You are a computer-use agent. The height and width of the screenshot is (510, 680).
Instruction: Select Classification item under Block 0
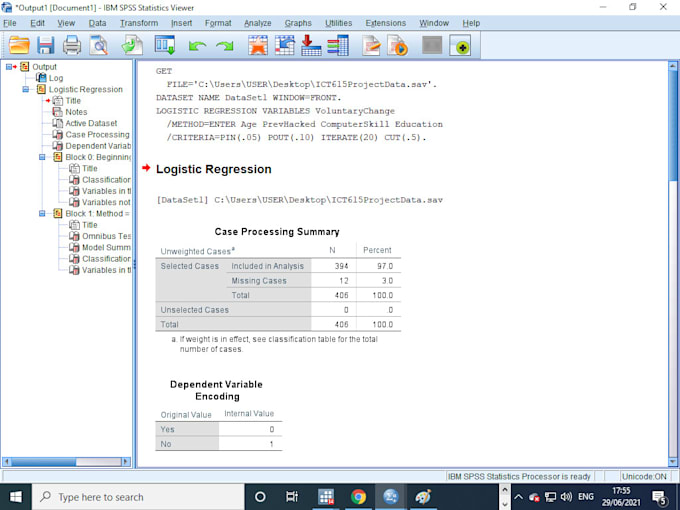106,180
